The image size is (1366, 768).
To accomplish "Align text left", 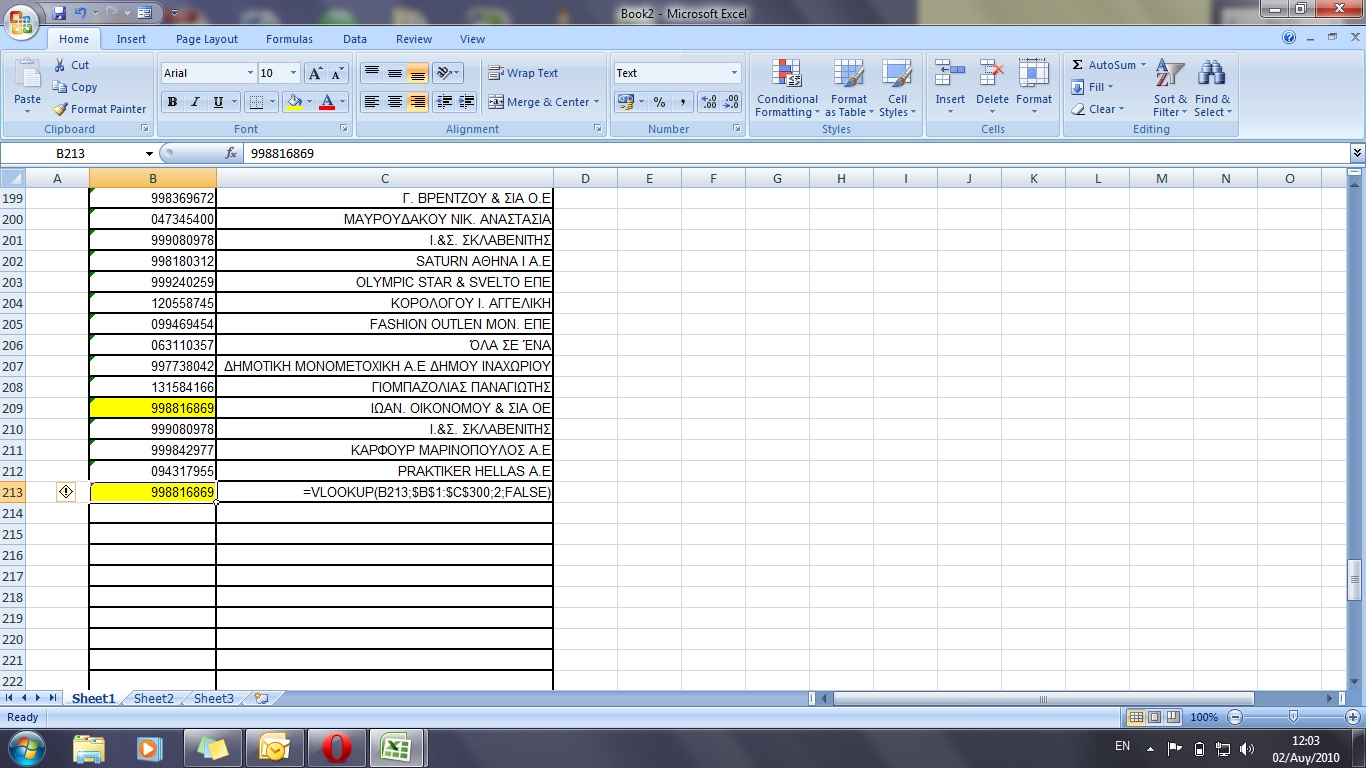I will [371, 102].
